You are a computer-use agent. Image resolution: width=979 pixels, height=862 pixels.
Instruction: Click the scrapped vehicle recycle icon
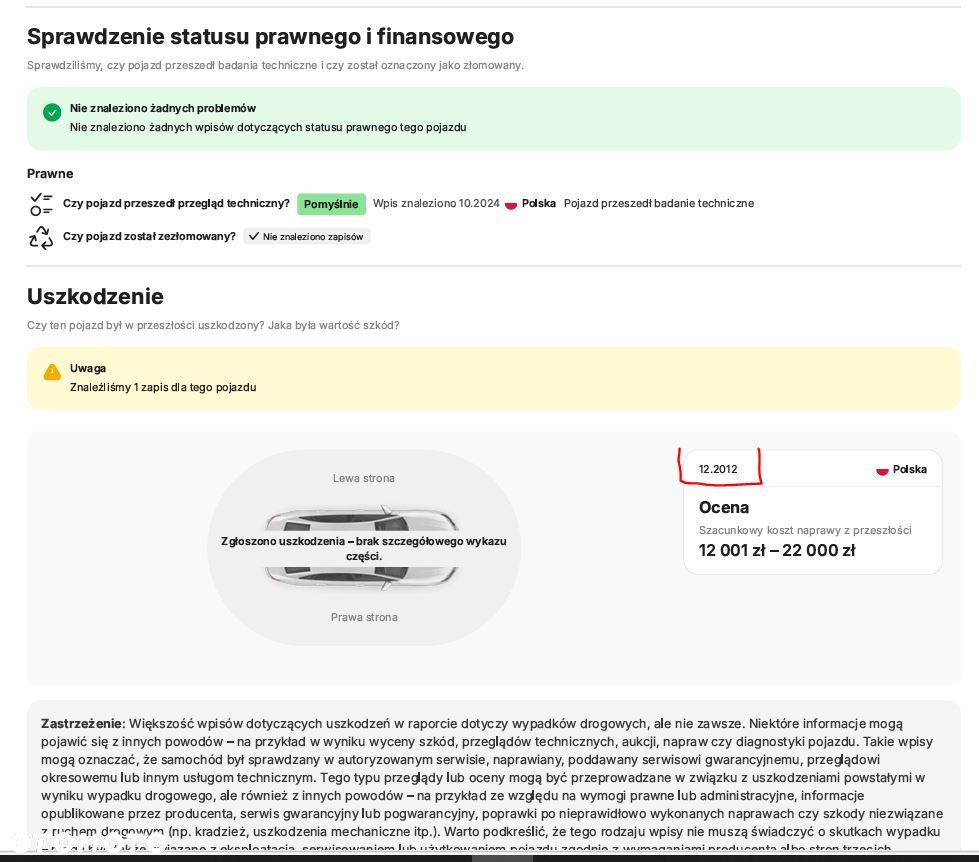[41, 237]
